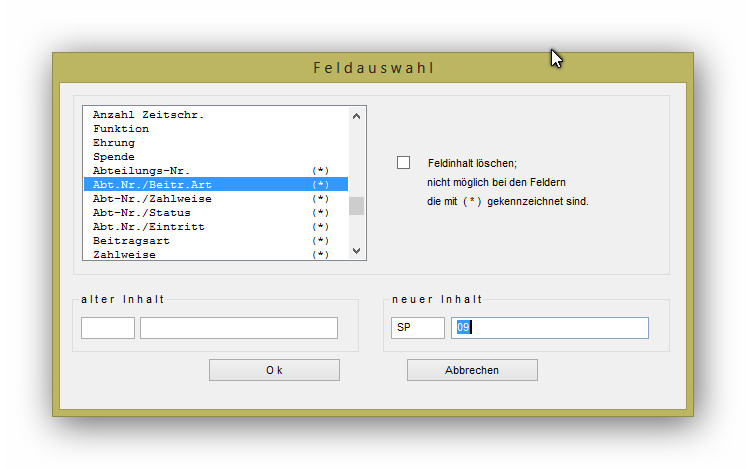Screen dimensions: 746x469
Task: Choose the 'Abt-Nr./Status' entry
Action: click(x=141, y=213)
